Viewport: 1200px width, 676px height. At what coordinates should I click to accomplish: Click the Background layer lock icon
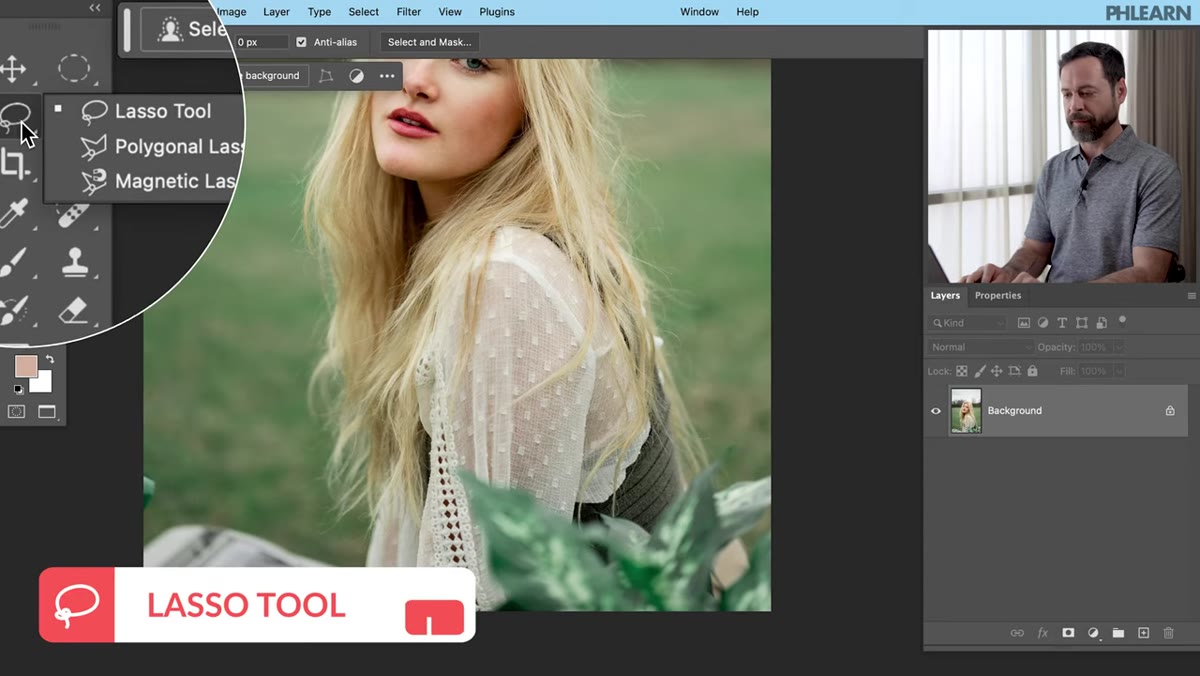[x=1170, y=411]
